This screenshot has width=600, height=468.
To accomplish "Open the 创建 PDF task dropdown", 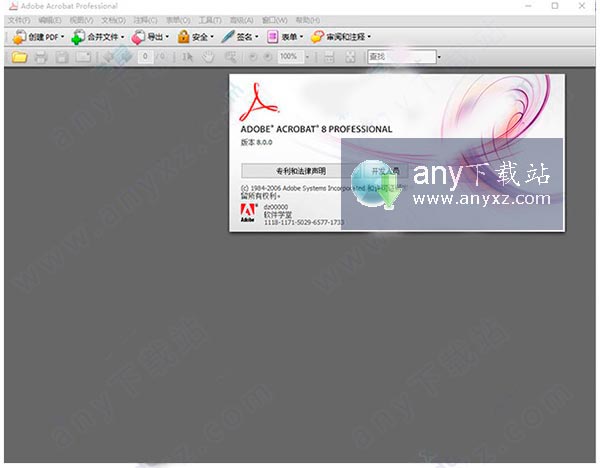I will [x=38, y=37].
